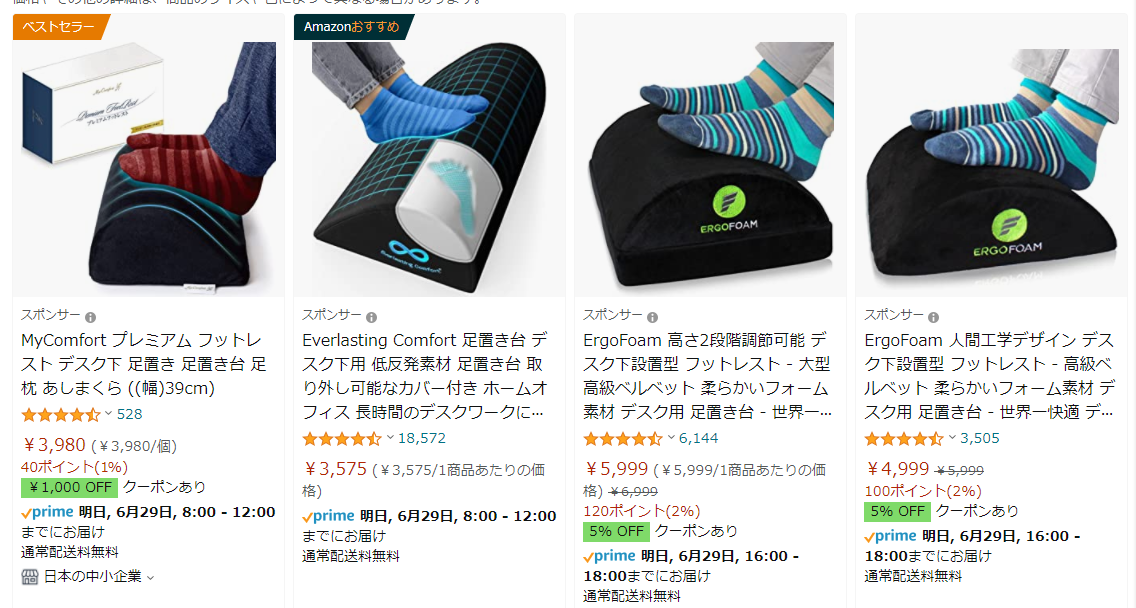Click star rating of ErgoFoam ¥4,999 footrest
This screenshot has height=608, width=1136.
point(904,438)
